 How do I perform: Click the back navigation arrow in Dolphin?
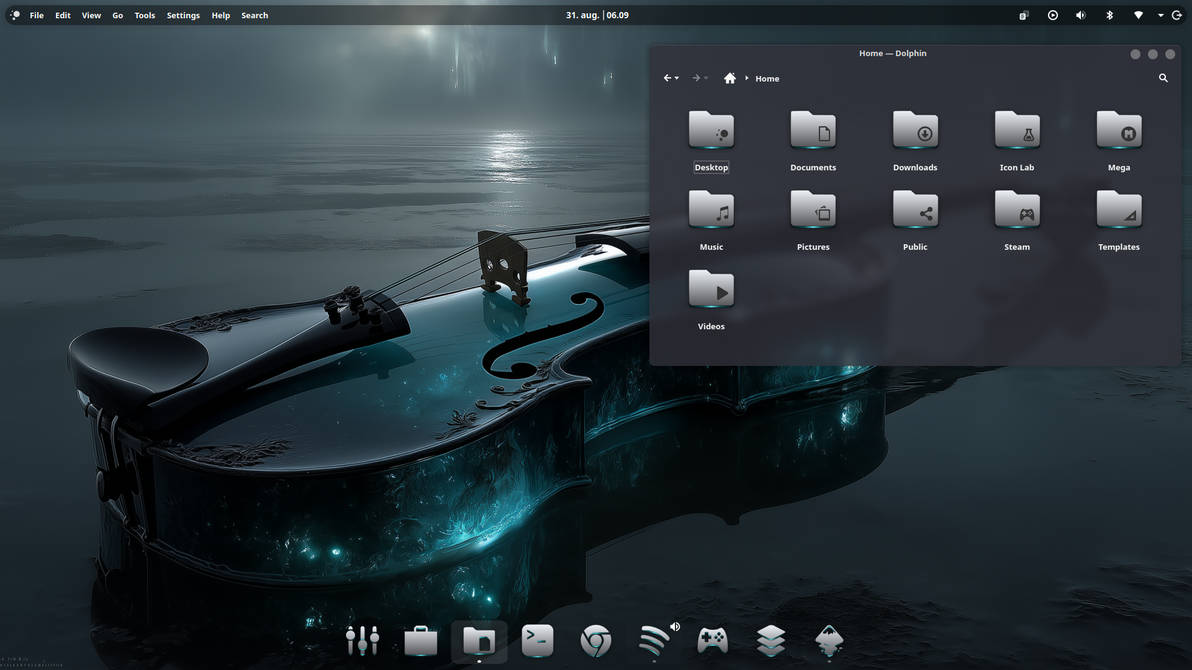tap(666, 77)
